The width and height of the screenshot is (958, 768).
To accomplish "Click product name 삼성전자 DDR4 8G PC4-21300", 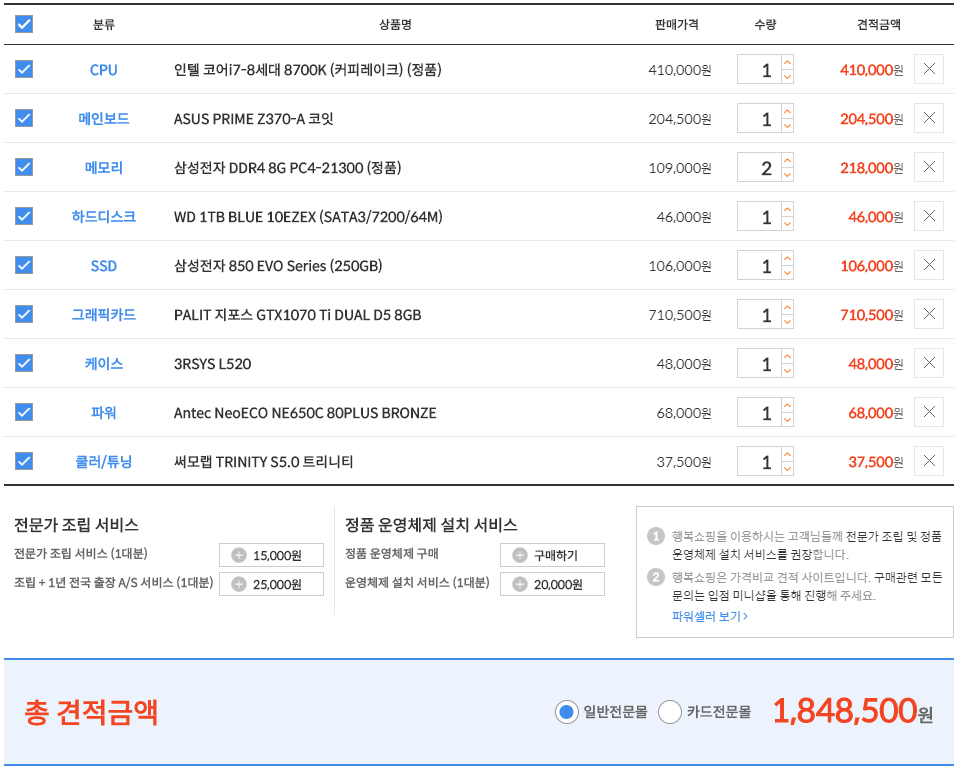I will [287, 167].
